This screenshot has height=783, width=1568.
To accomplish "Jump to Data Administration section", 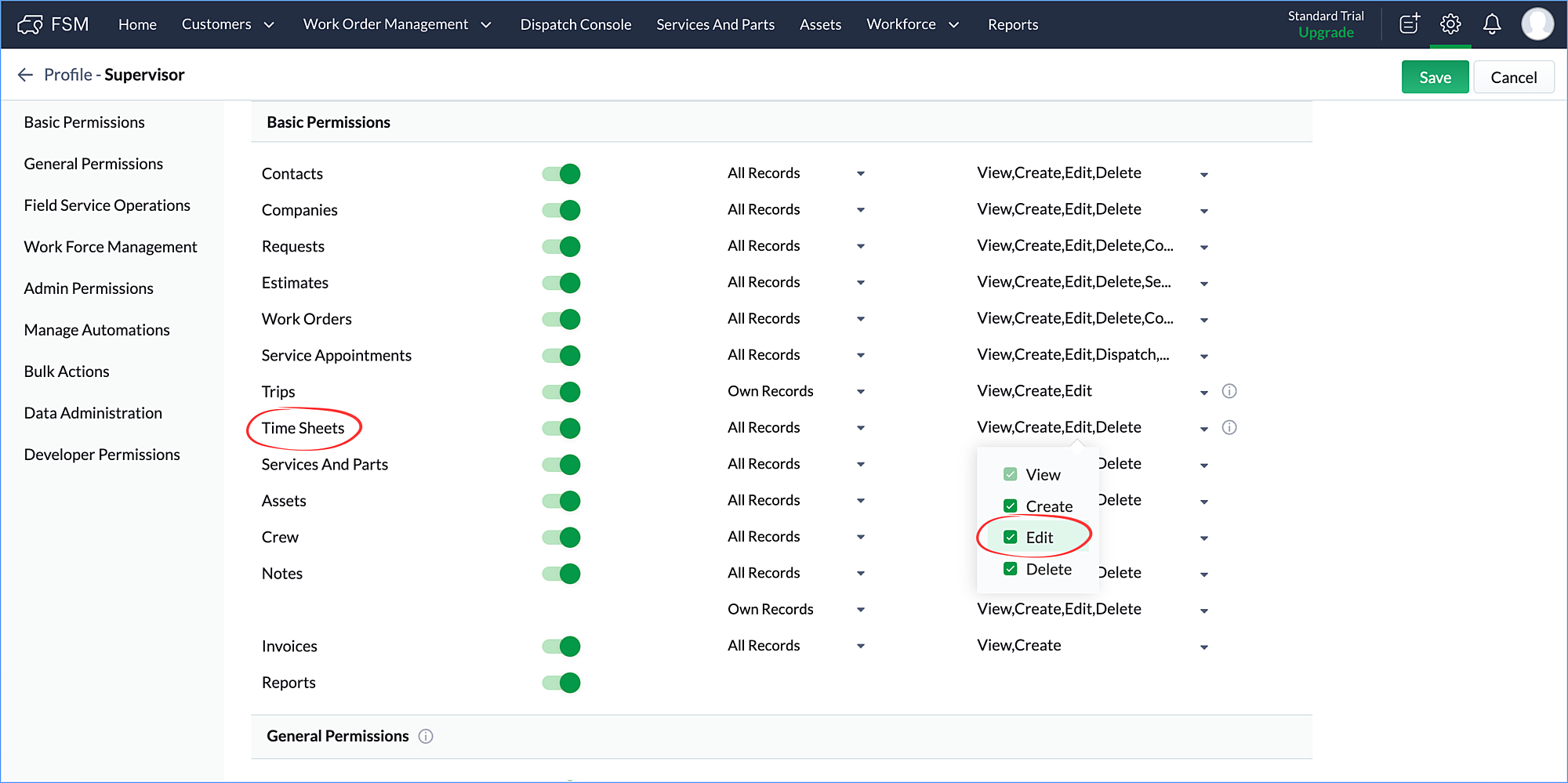I will click(93, 413).
